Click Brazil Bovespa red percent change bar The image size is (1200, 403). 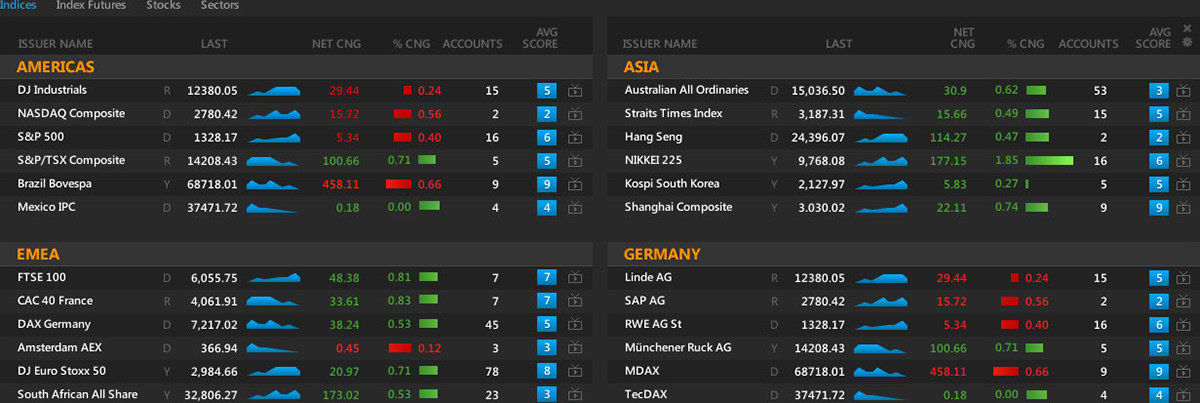click(x=398, y=184)
